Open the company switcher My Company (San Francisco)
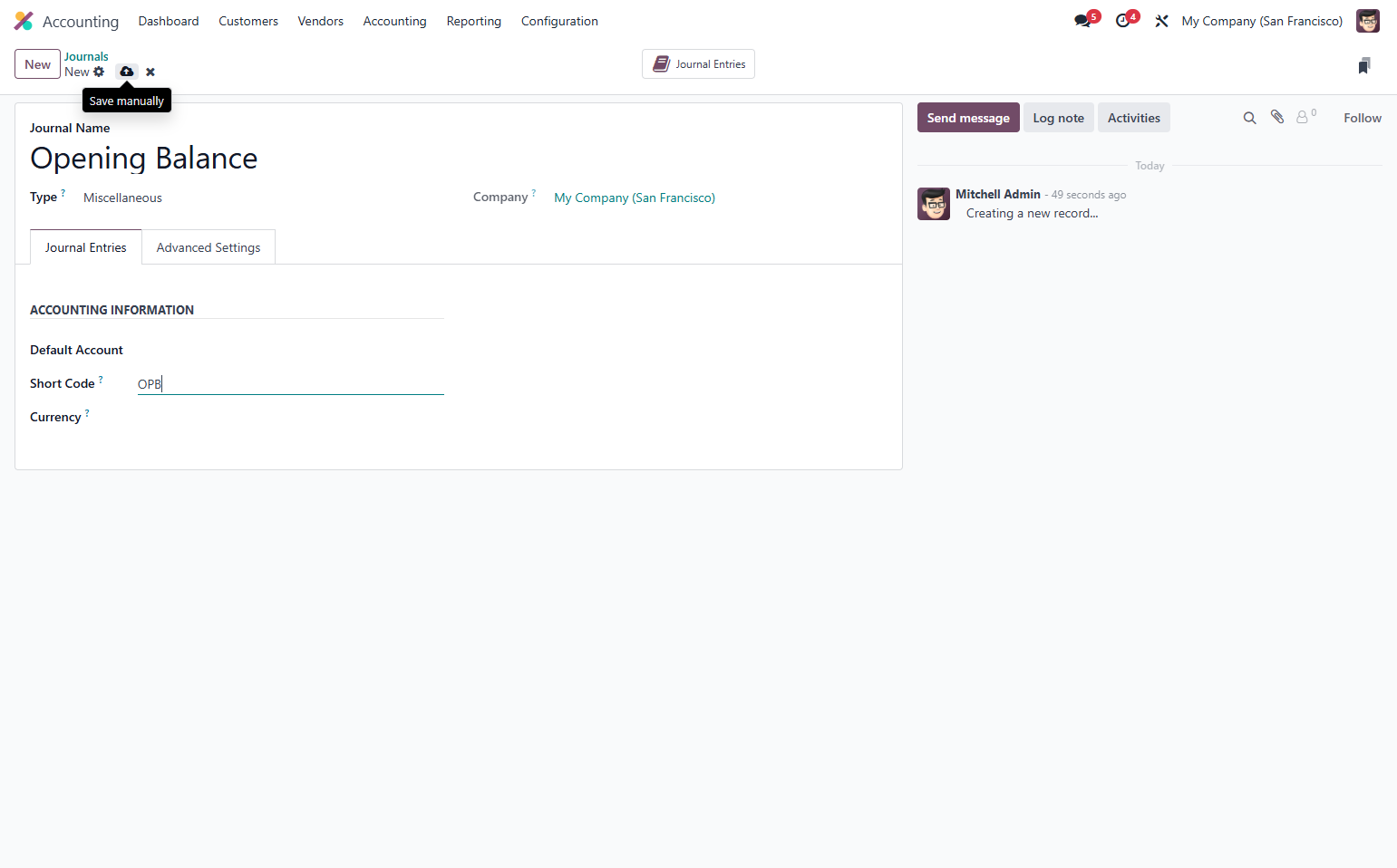 [x=1262, y=21]
